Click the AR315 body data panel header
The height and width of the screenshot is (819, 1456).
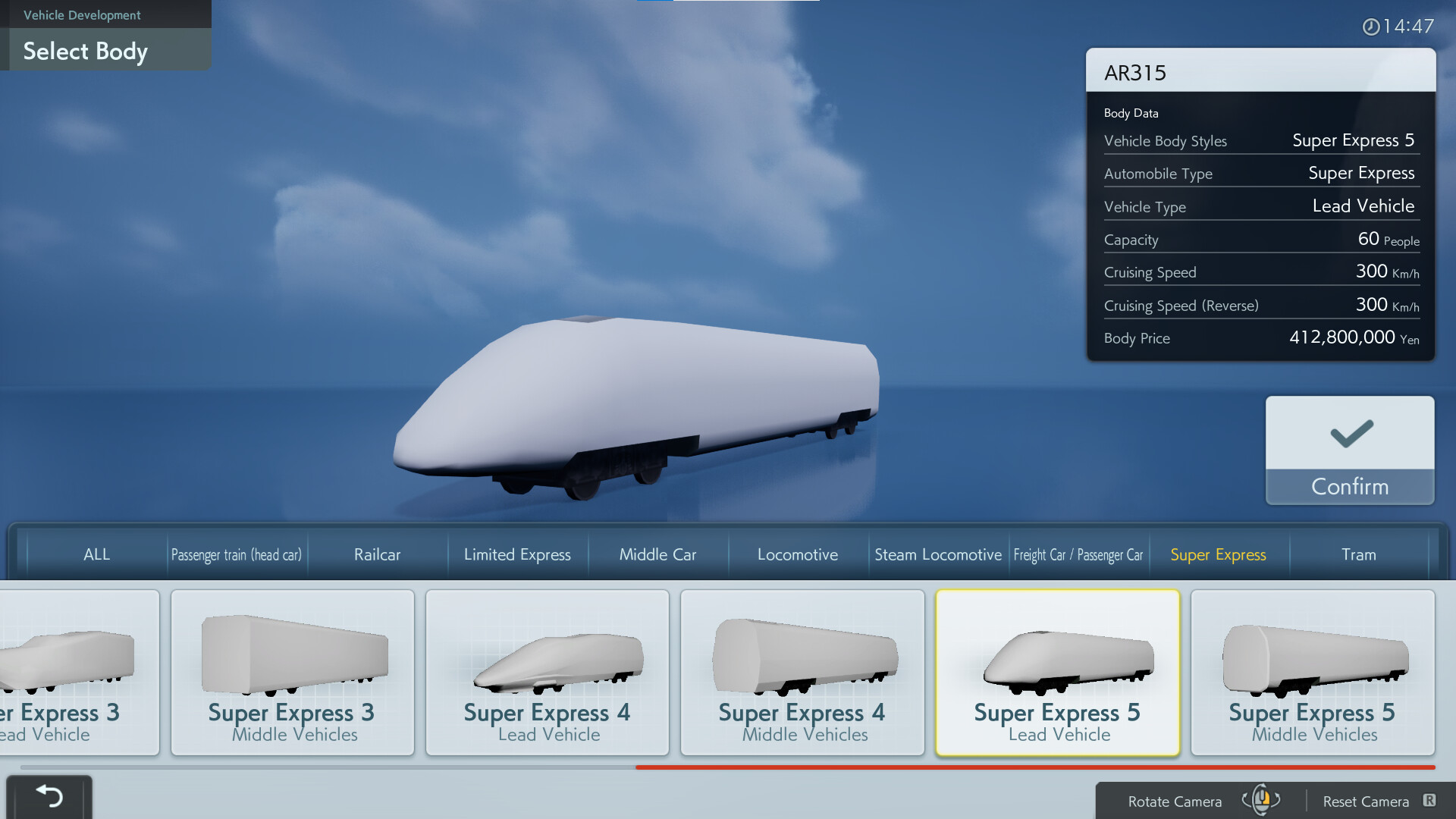(1260, 72)
